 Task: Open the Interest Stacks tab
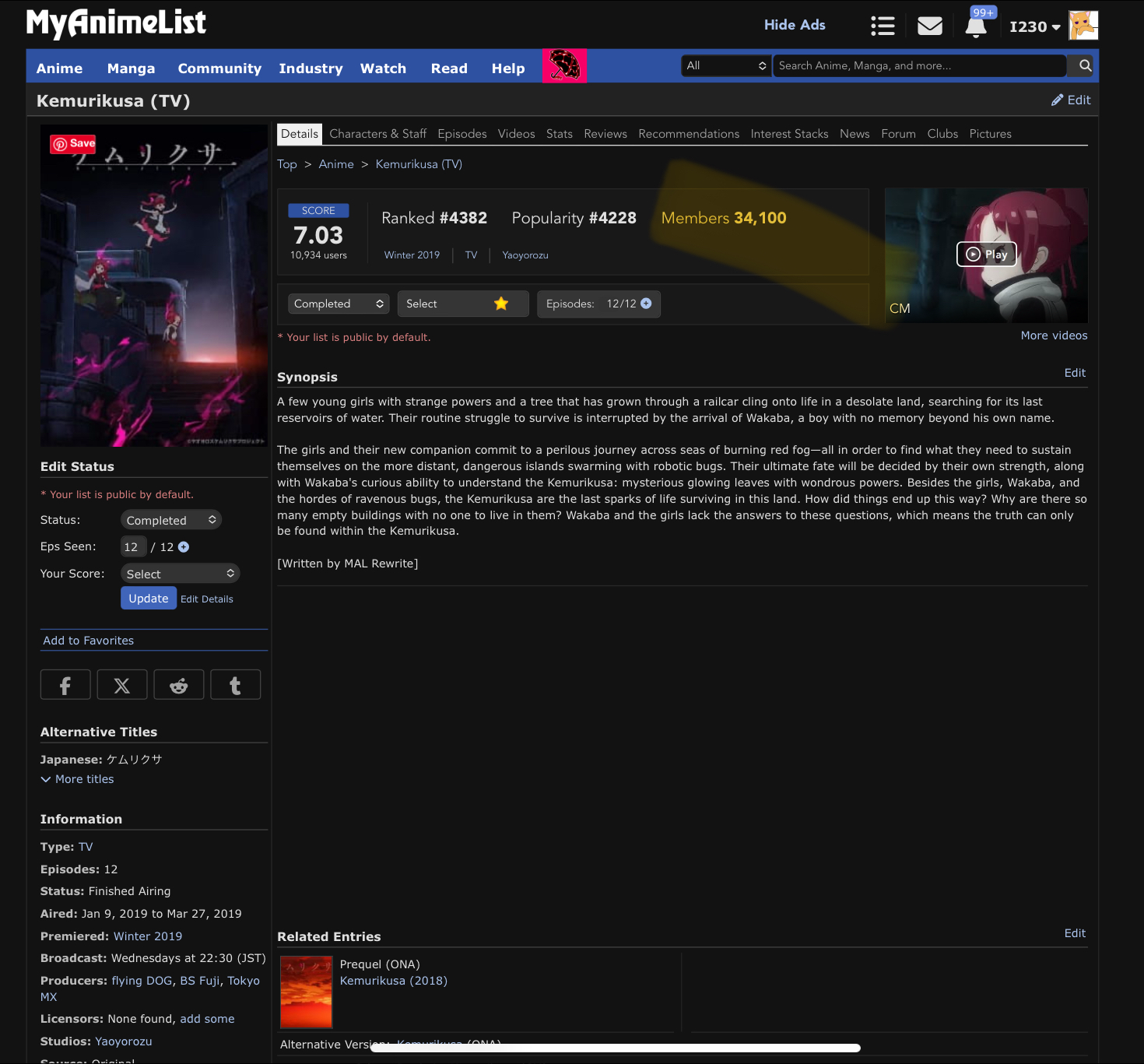pyautogui.click(x=789, y=134)
